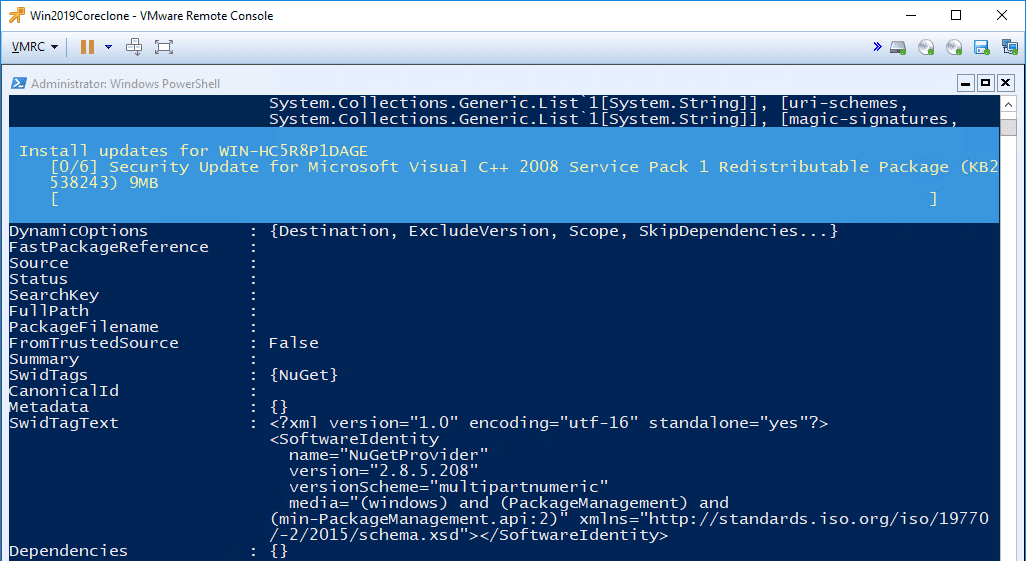This screenshot has height=561, width=1026.
Task: Minimize the VMware Remote Console window
Action: tap(910, 16)
